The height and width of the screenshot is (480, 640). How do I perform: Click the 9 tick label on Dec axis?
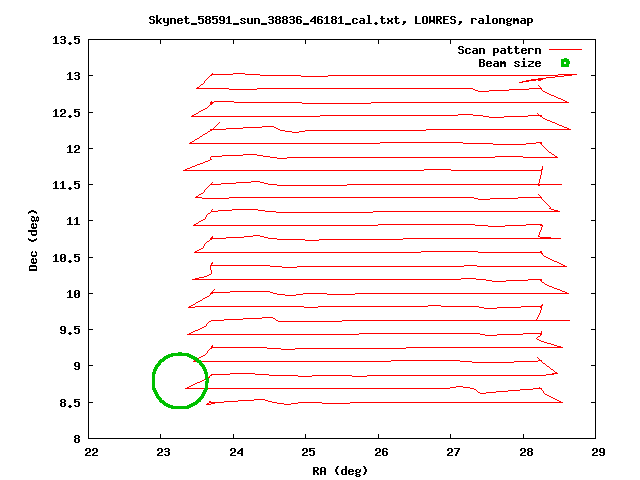pos(77,366)
